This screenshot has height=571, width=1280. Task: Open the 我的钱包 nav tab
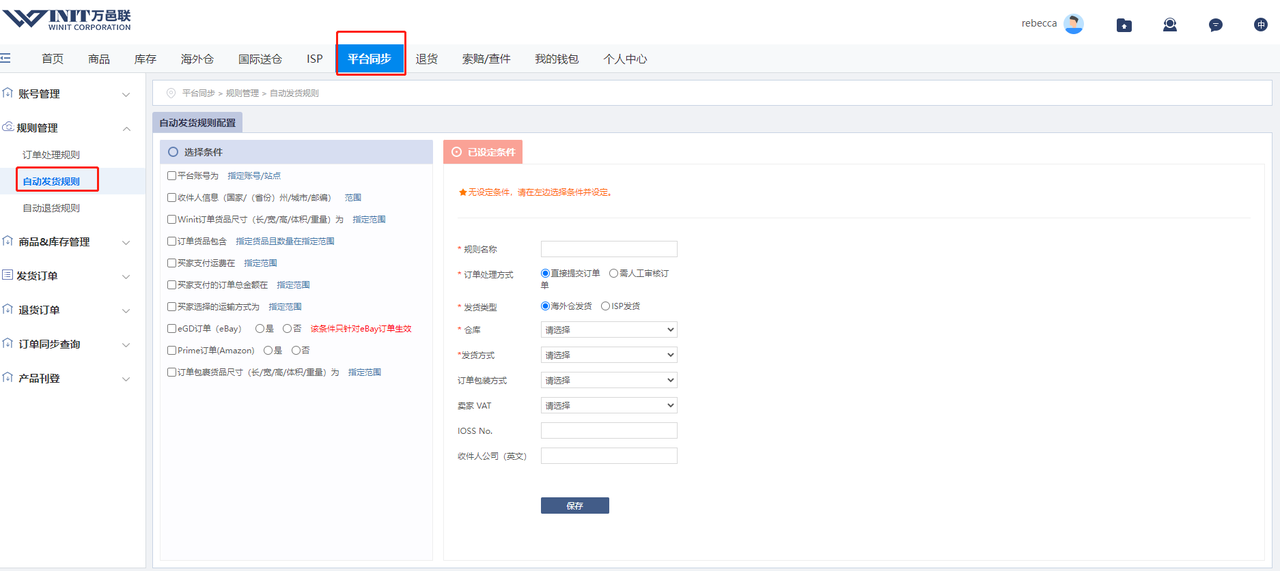click(557, 59)
